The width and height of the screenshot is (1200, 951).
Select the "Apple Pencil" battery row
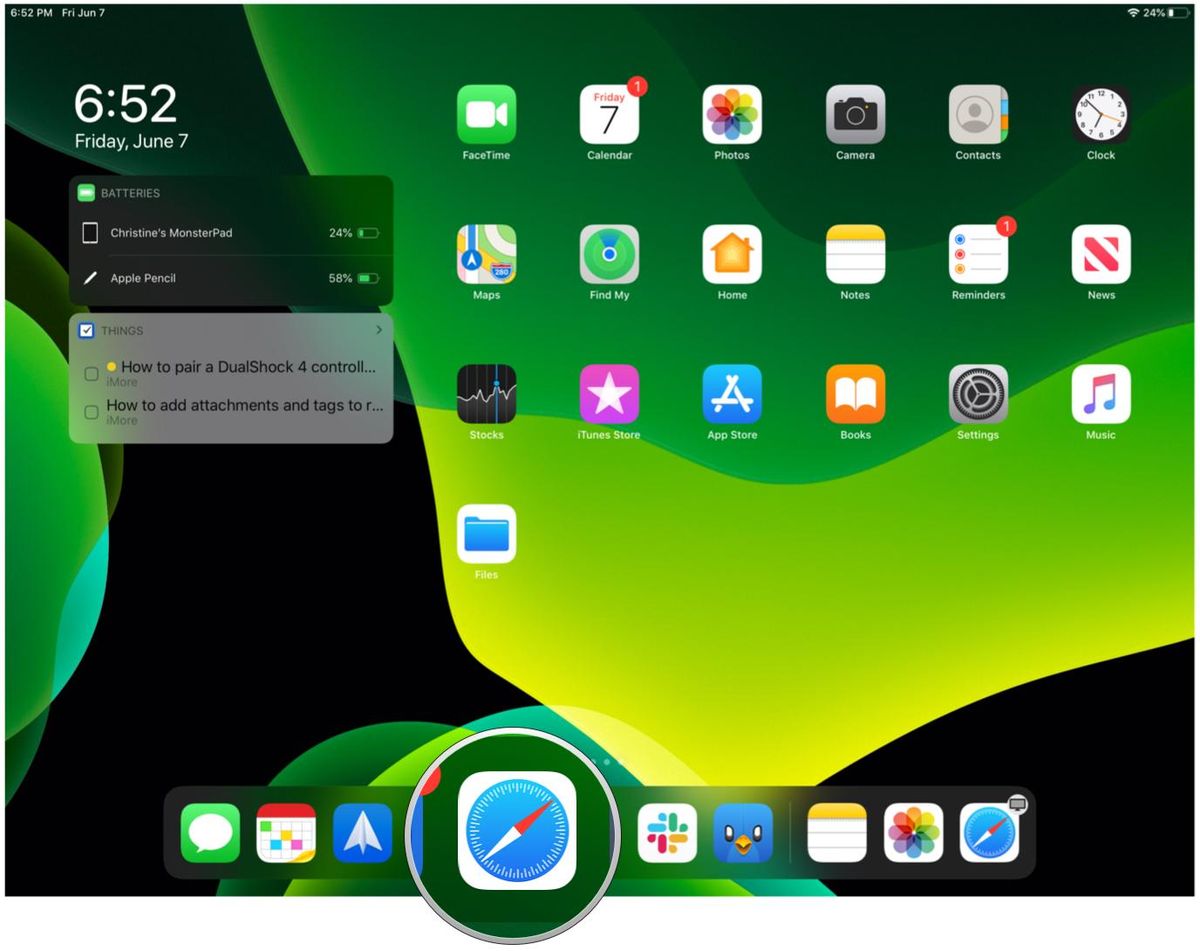coord(231,278)
